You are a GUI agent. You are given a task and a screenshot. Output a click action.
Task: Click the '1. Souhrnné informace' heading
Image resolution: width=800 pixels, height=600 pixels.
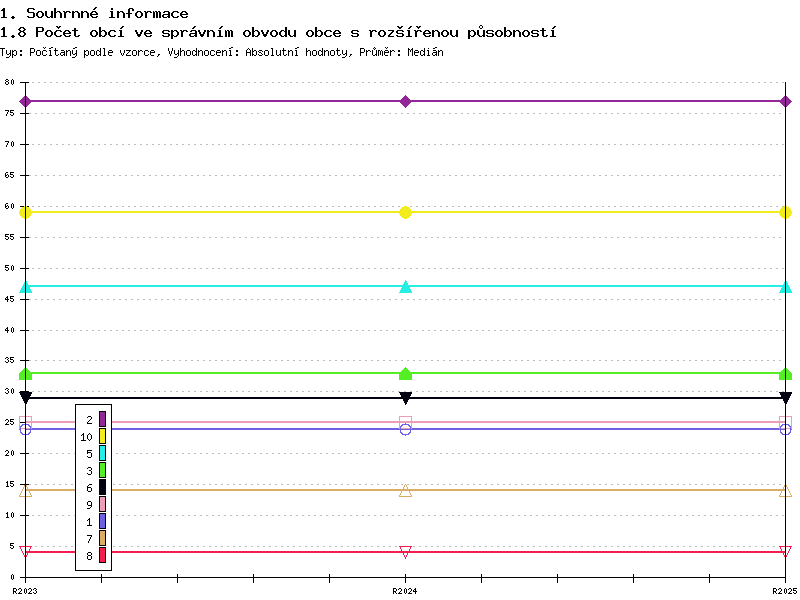pyautogui.click(x=94, y=13)
